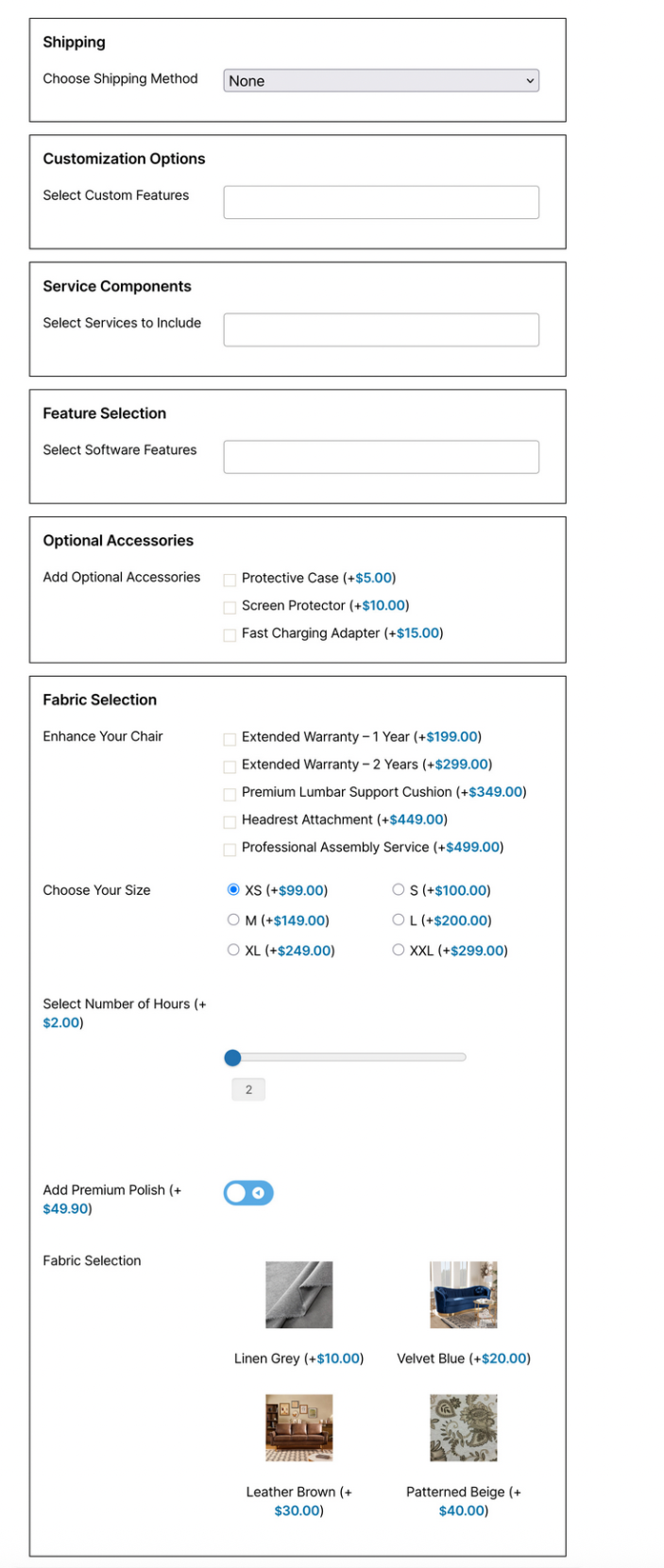Screen dimensions: 664x1568
Task: Click the hours value box below slider
Action: tap(248, 1089)
